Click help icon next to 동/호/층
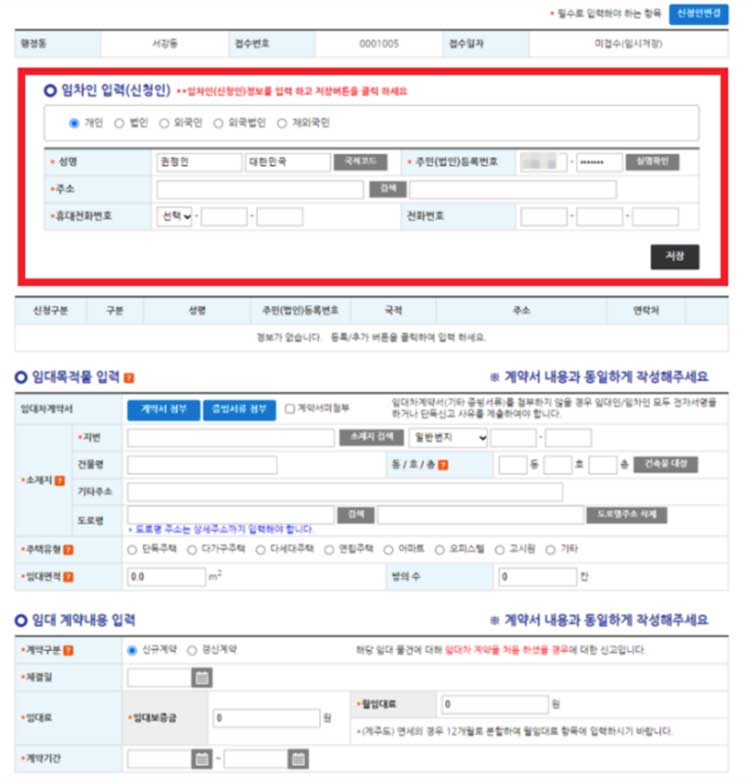The image size is (750, 782). pyautogui.click(x=443, y=465)
